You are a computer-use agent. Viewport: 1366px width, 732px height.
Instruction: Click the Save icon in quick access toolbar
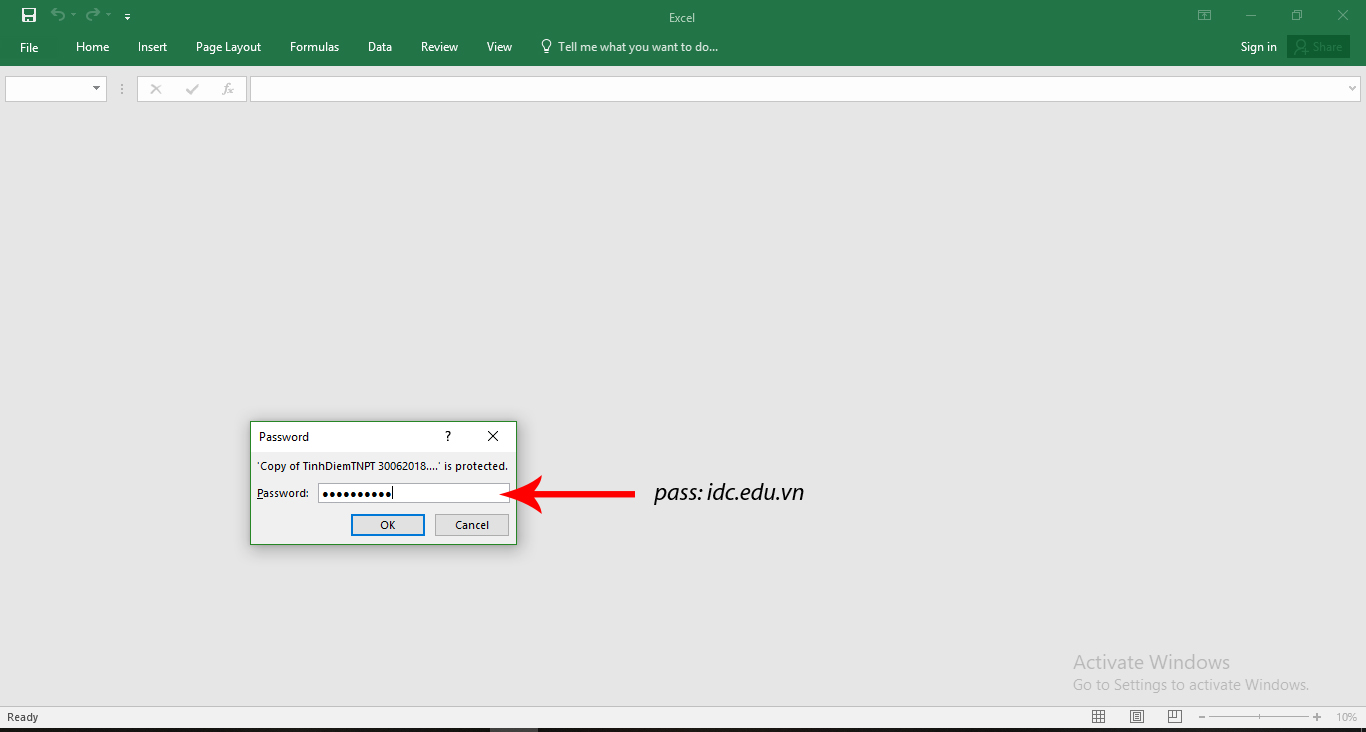click(29, 15)
